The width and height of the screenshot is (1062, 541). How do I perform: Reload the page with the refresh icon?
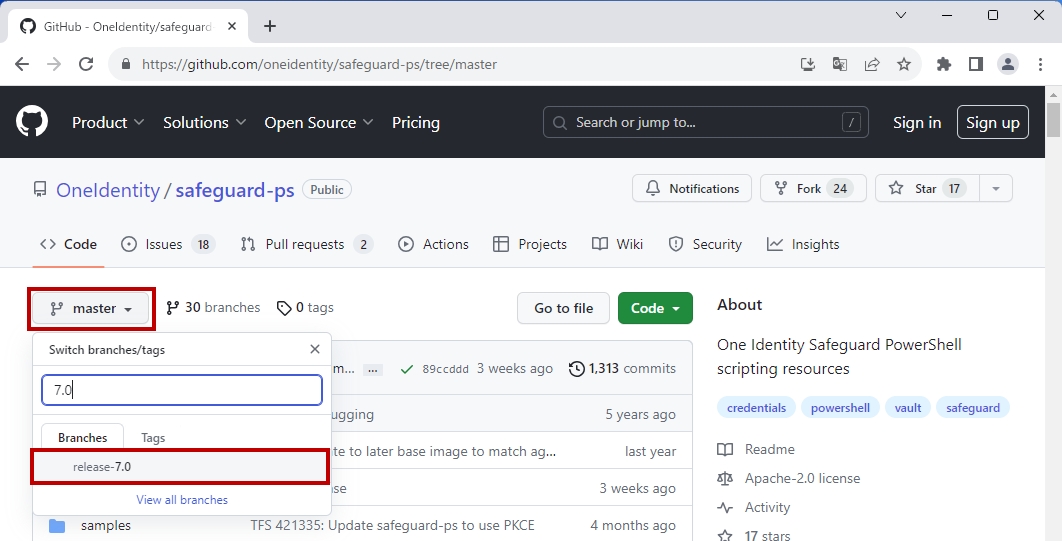(86, 64)
